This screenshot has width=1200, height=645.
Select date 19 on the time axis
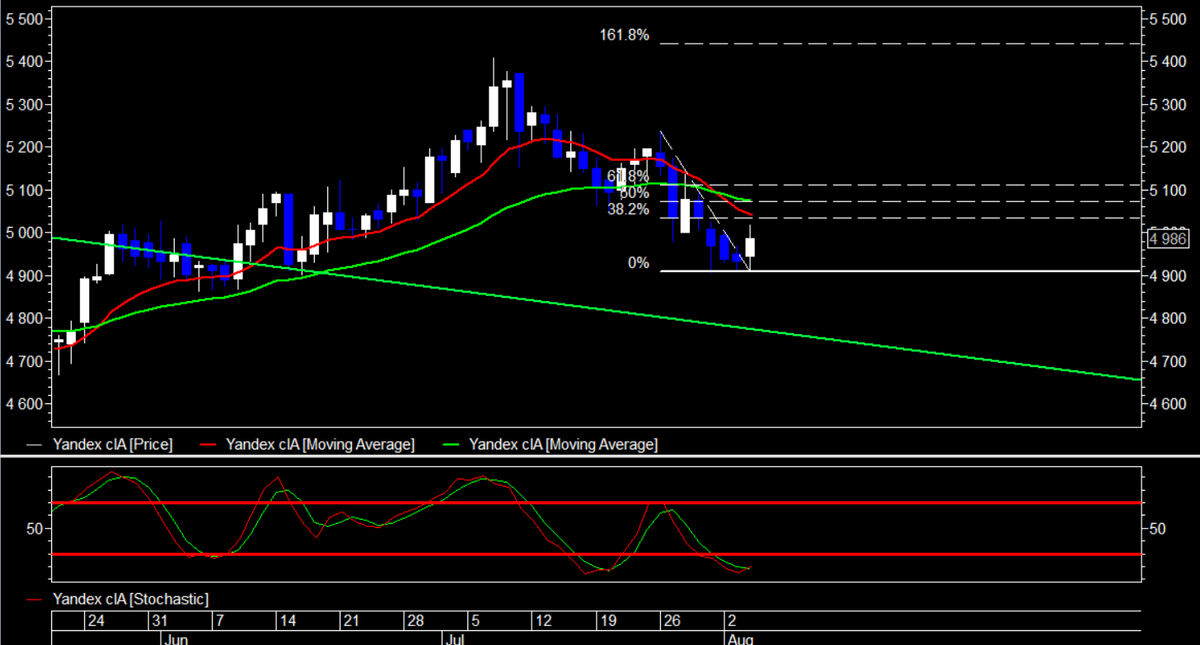pyautogui.click(x=607, y=621)
